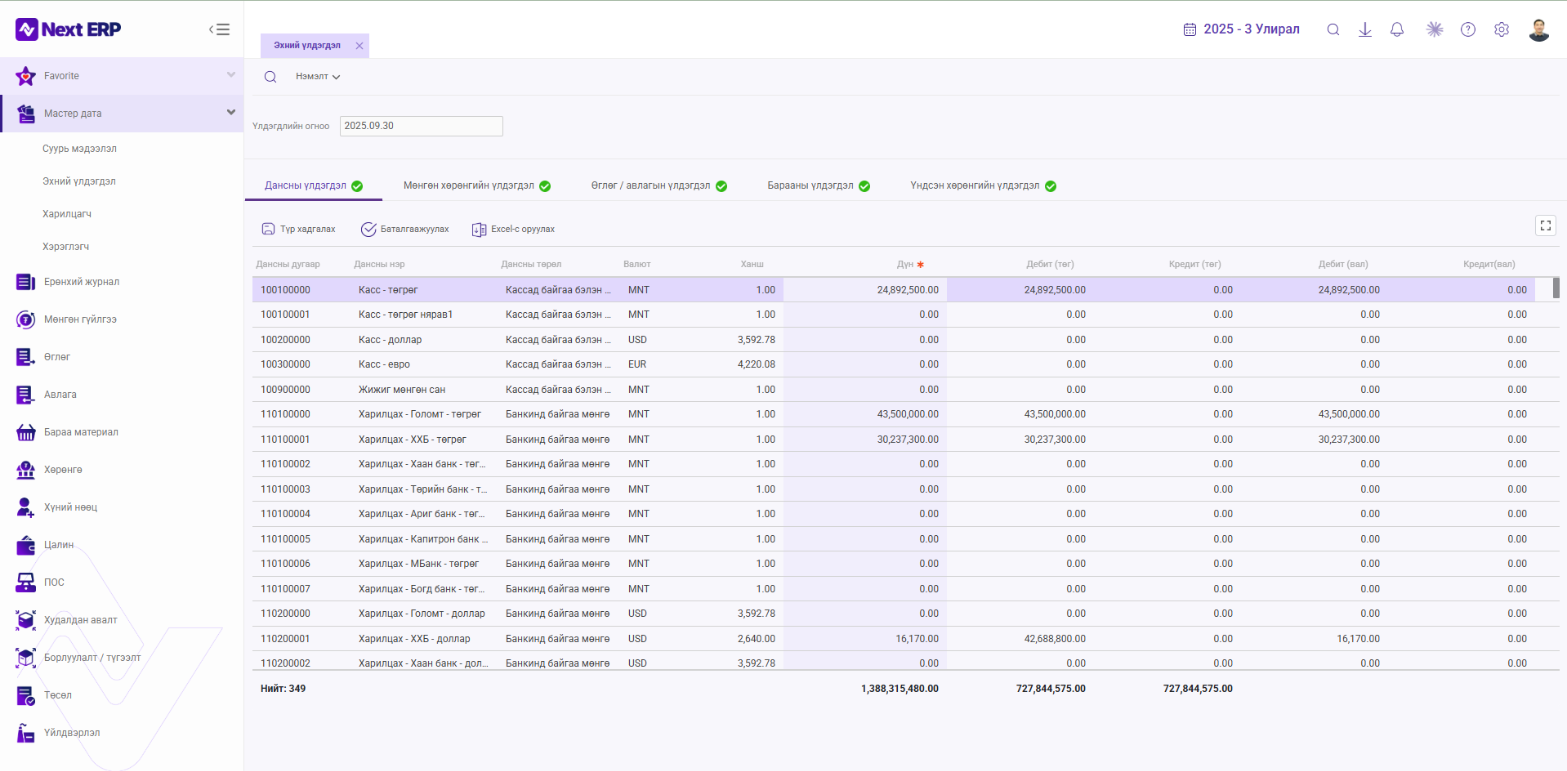Click the Түр хадгалах button
This screenshot has width=1567, height=771.
pos(298,229)
